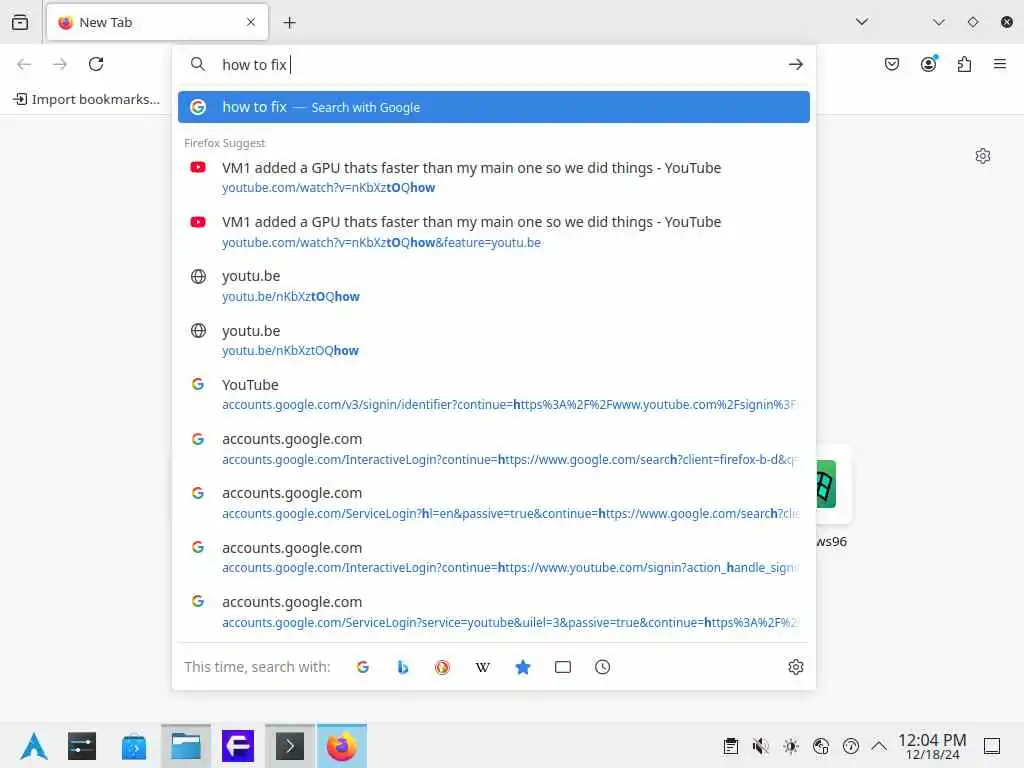Open first YouTube suggestion ending in tOQhow
Image resolution: width=1024 pixels, height=768 pixels.
(x=494, y=177)
